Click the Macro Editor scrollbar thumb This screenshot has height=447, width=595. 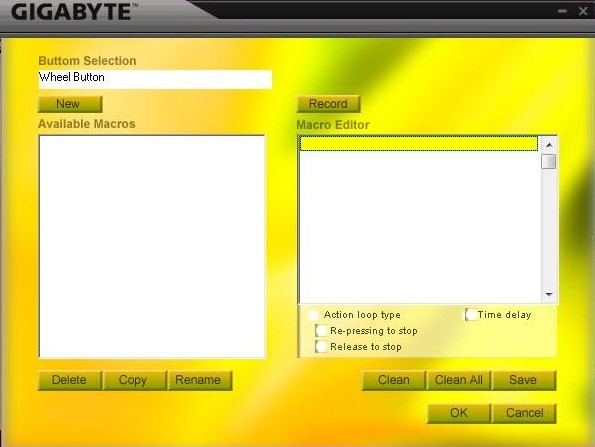tap(549, 162)
